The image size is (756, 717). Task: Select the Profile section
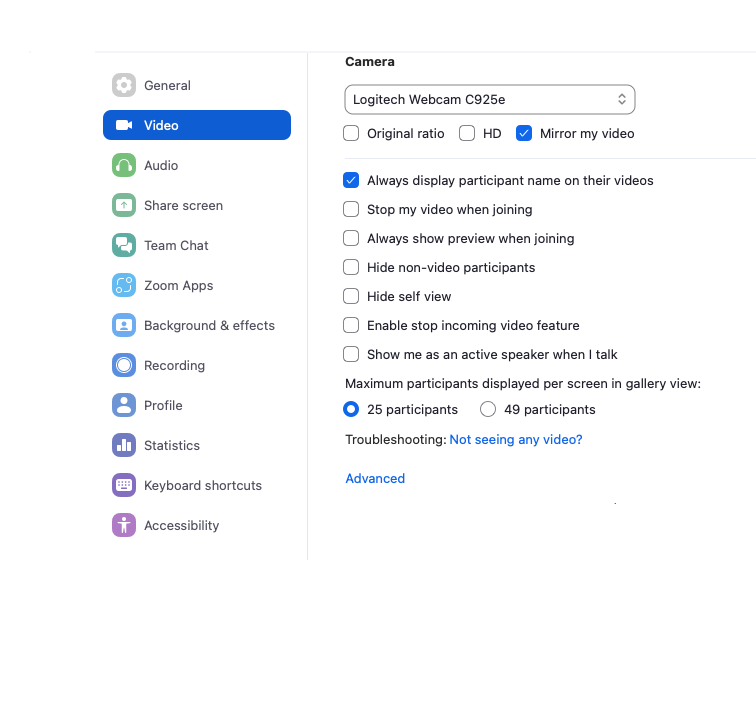coord(197,406)
